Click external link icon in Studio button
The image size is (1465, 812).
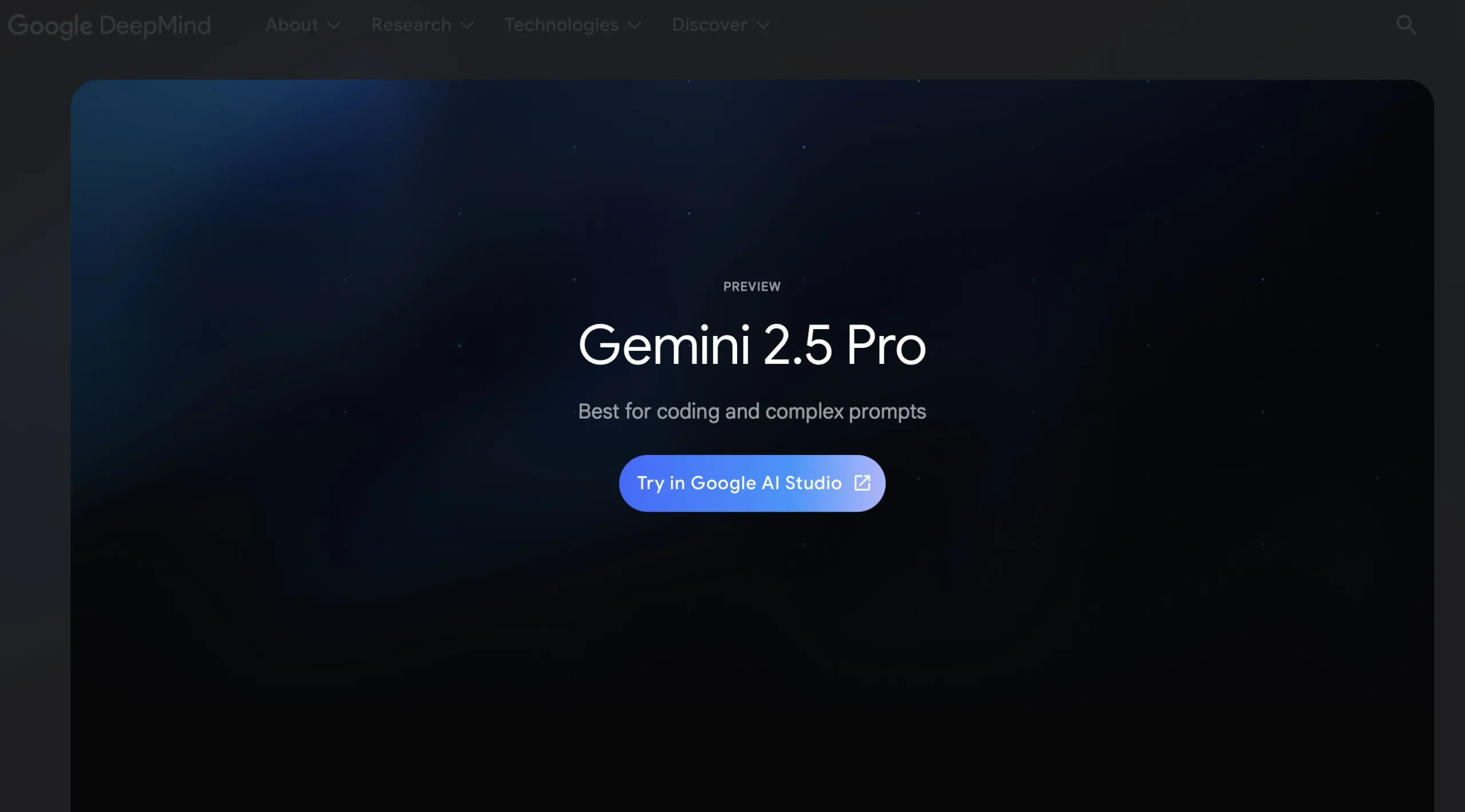click(x=862, y=483)
